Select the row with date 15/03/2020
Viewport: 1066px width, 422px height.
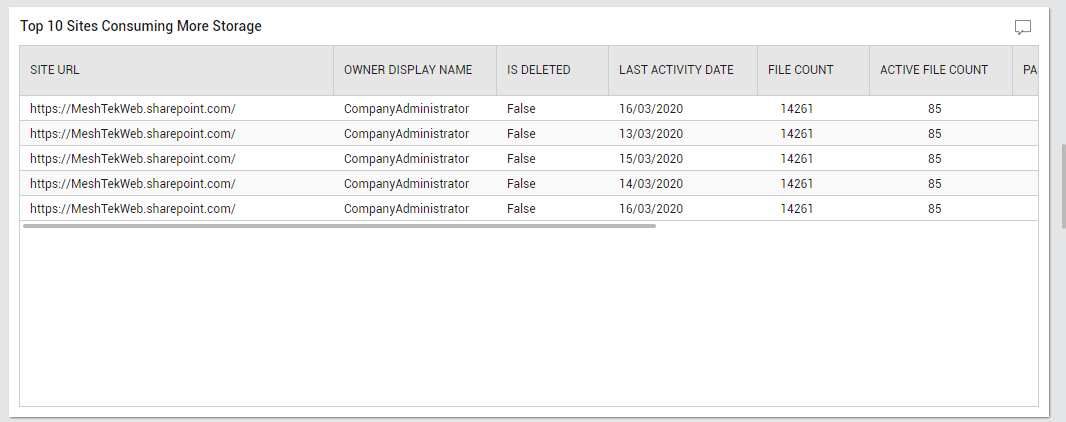tap(529, 158)
